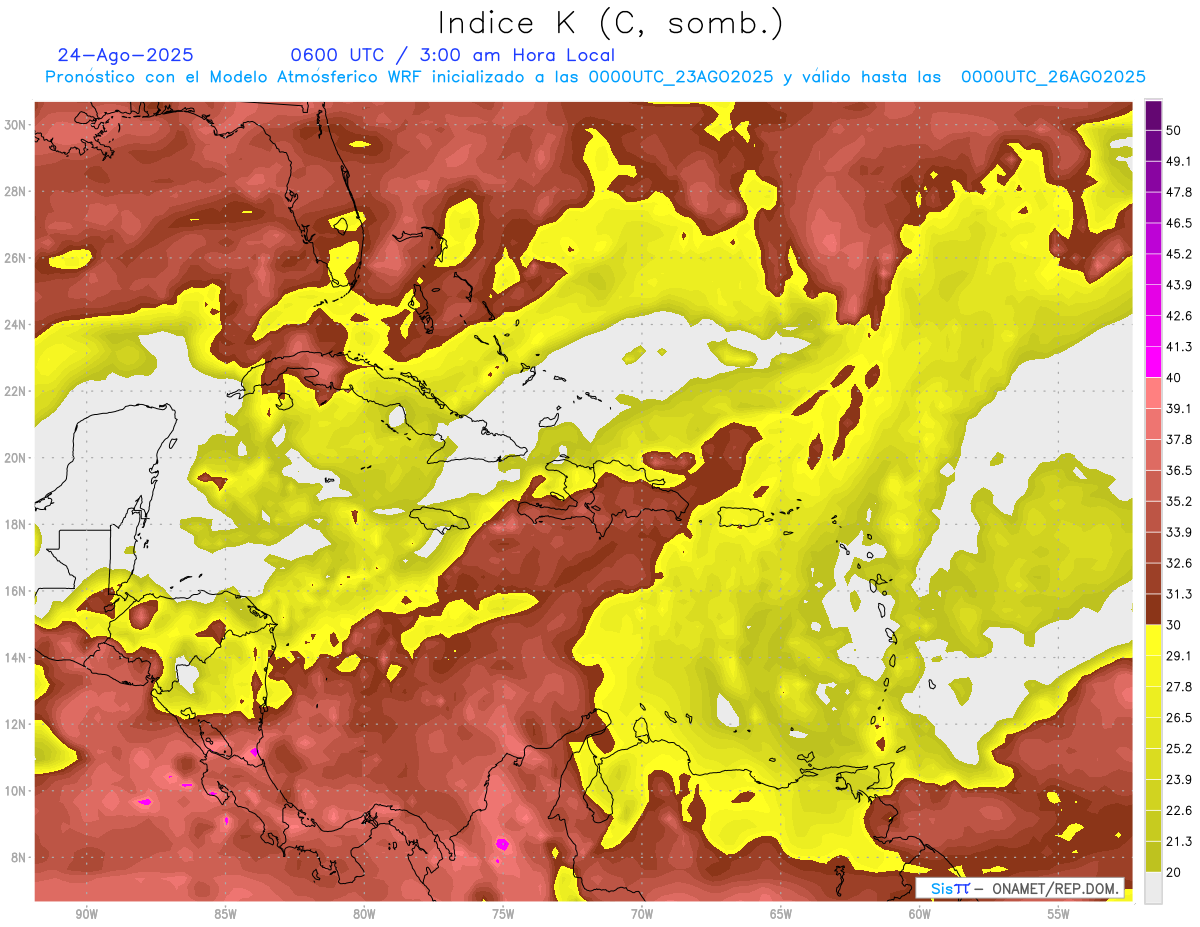The image size is (1200, 927).
Task: Click the color scale value "39.1"
Action: pos(1178,408)
